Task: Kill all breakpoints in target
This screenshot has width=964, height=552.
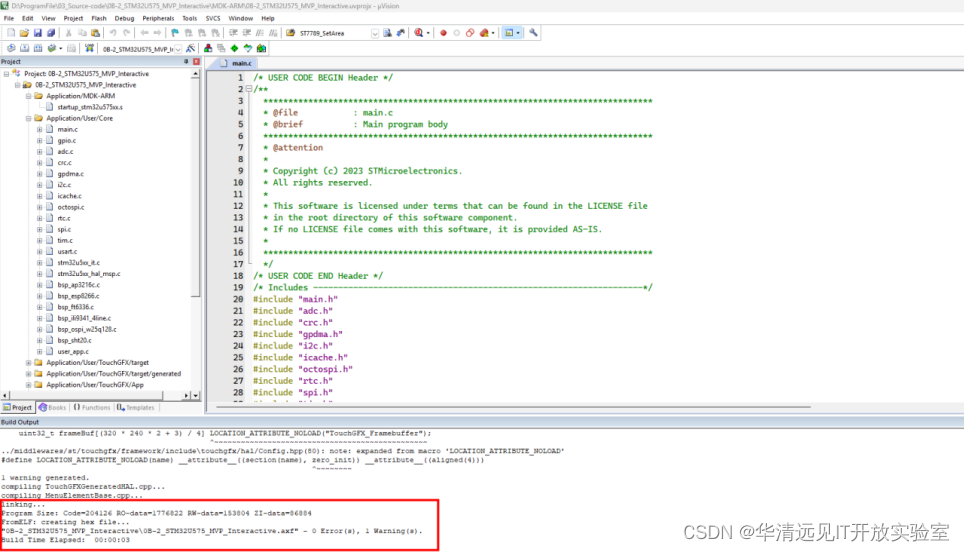Action: 484,33
